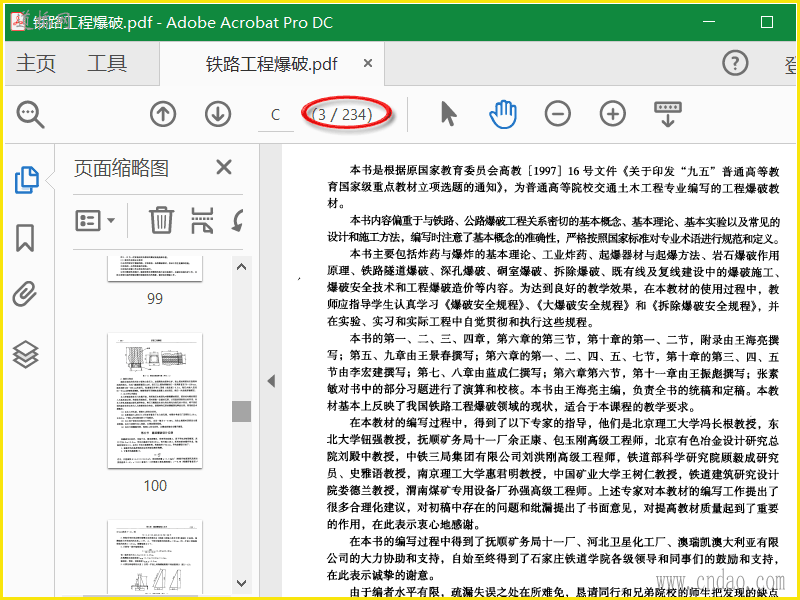Select the page 99 thumbnail

[x=155, y=269]
